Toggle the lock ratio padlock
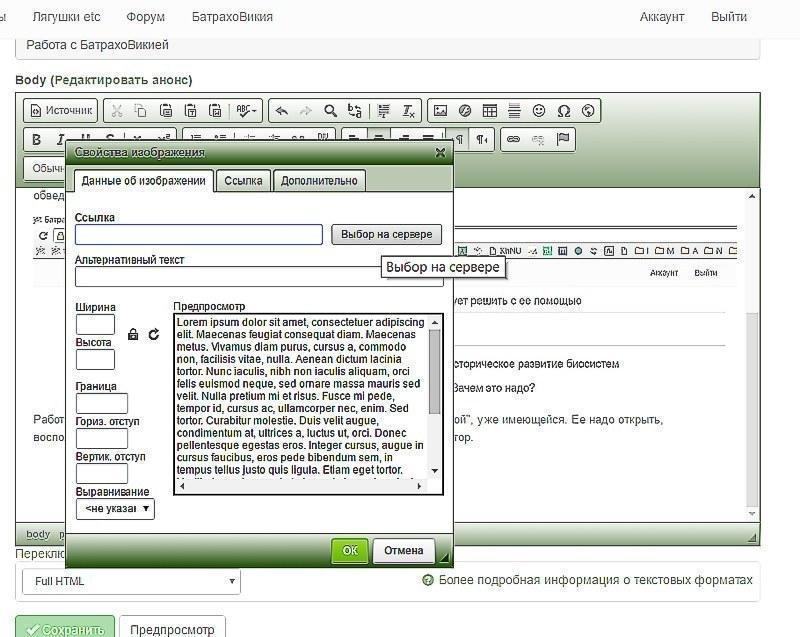Viewport: 800px width, 637px height. point(133,334)
